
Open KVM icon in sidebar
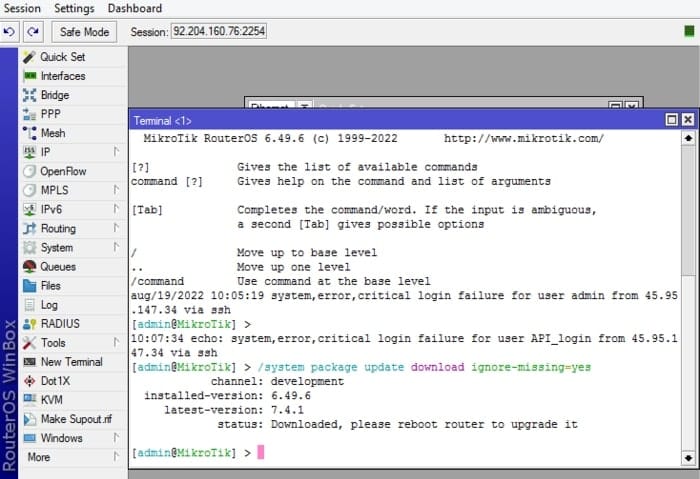click(29, 400)
